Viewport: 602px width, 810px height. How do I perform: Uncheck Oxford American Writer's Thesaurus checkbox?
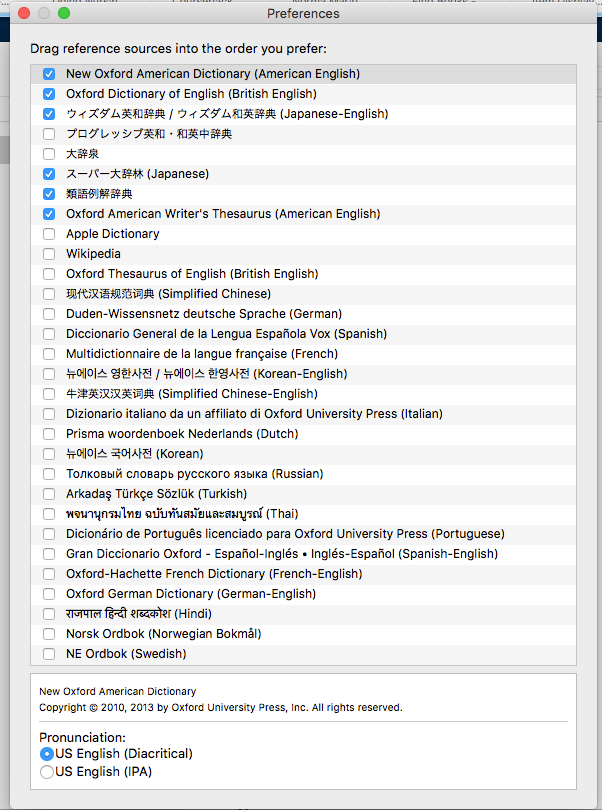coord(49,214)
